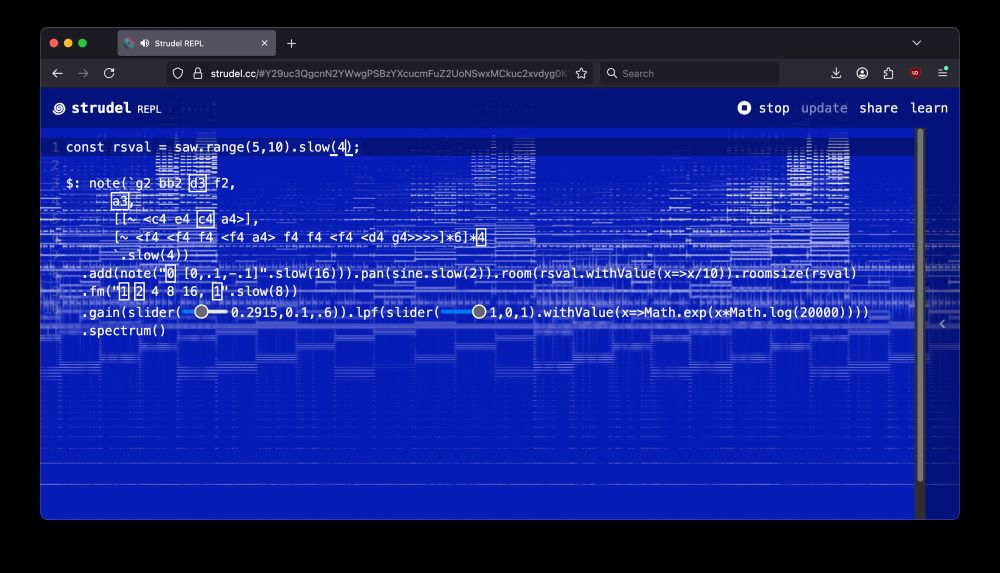Open the list all tabs chevron
Screen dimensions: 1000x573
pyautogui.click(x=916, y=43)
